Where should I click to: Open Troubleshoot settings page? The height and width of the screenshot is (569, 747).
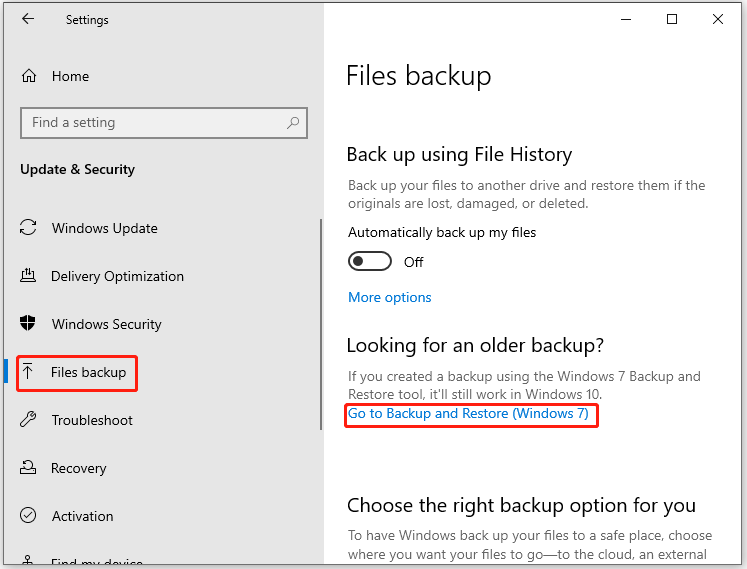pos(92,420)
